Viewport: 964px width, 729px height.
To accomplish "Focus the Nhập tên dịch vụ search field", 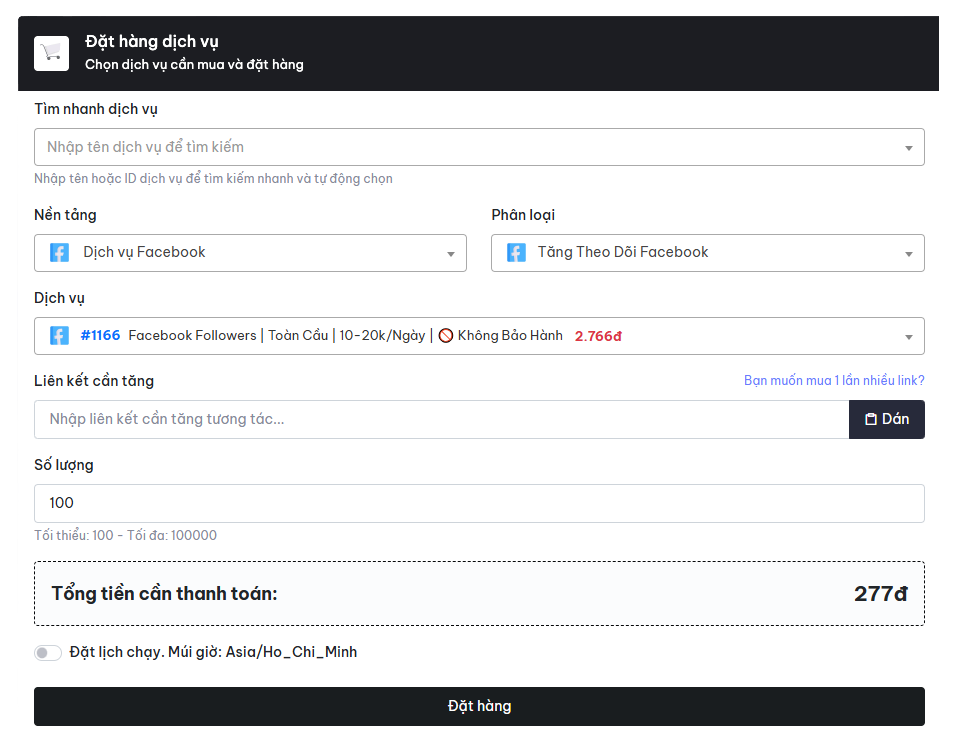I will coord(480,147).
